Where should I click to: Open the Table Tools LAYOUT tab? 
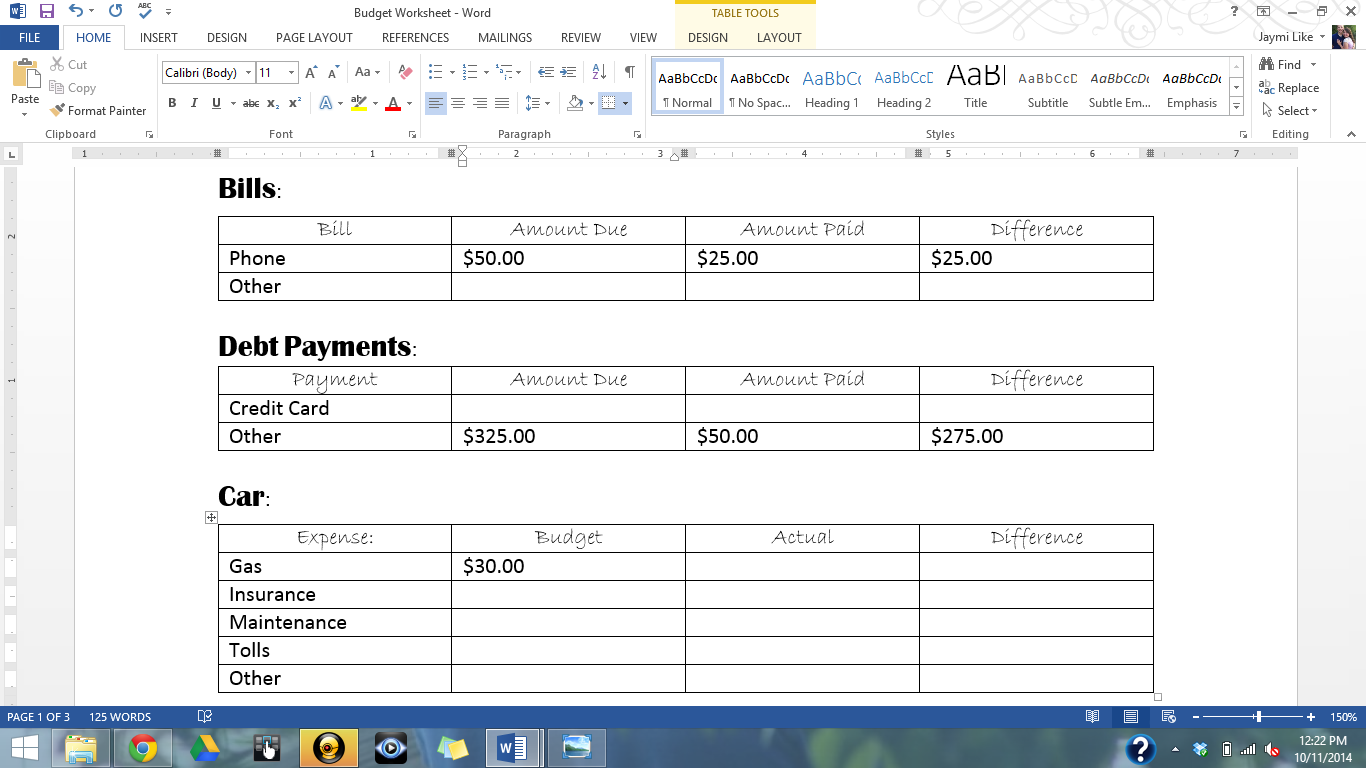[x=779, y=38]
